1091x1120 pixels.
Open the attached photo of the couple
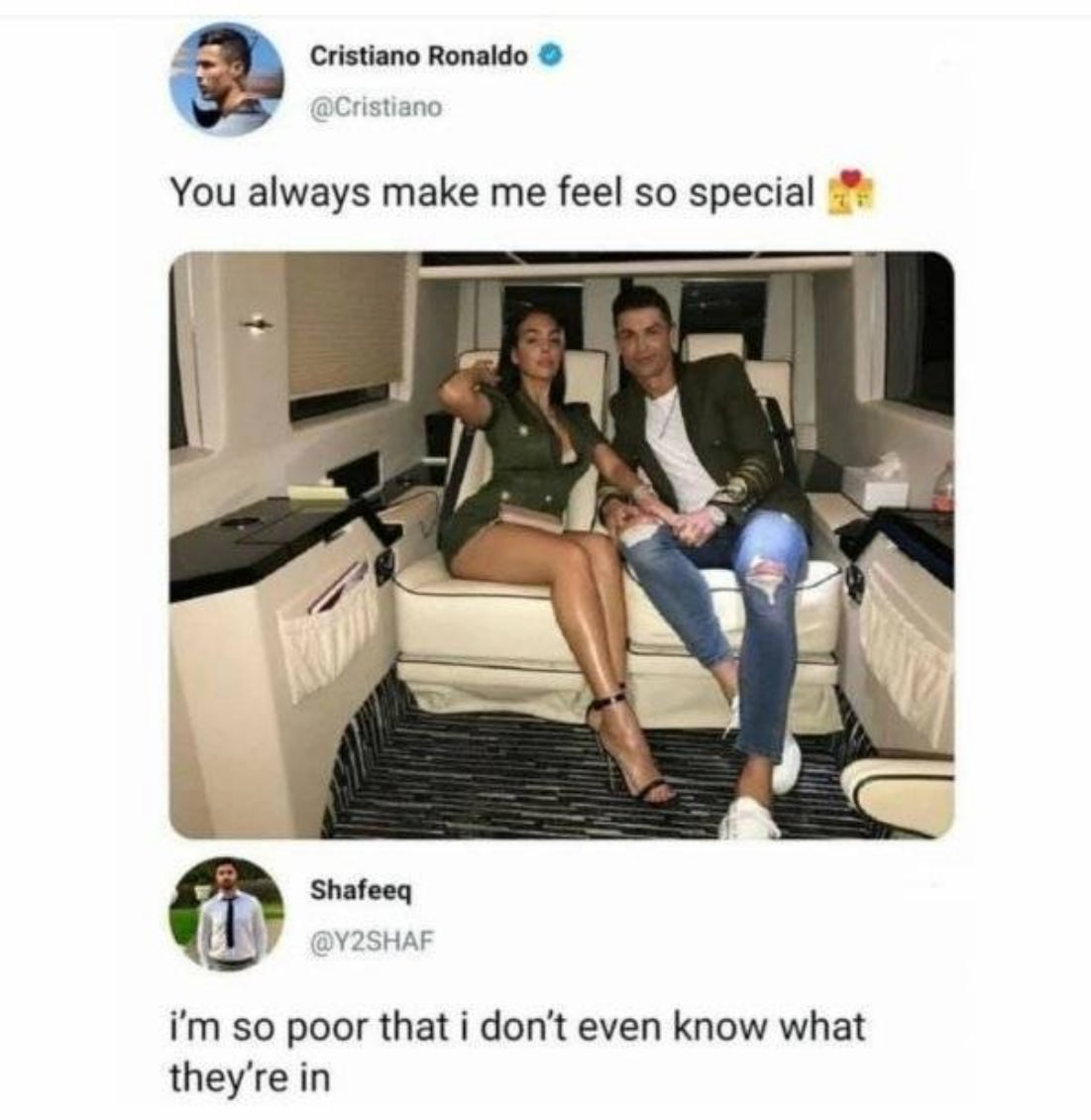[x=562, y=545]
